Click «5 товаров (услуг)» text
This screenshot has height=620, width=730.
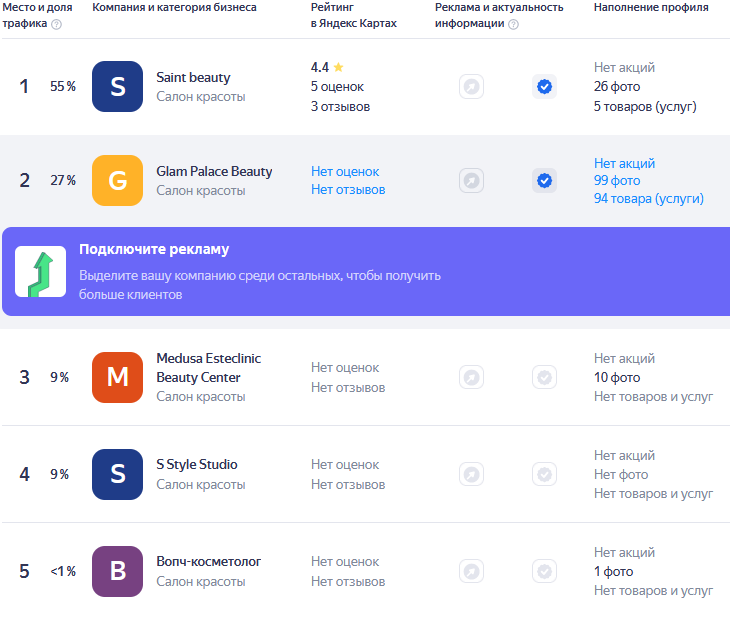click(645, 107)
